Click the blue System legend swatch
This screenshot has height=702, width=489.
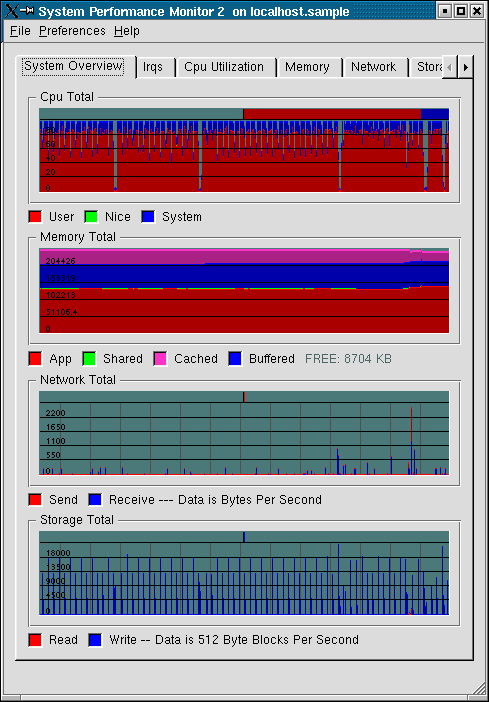click(148, 217)
